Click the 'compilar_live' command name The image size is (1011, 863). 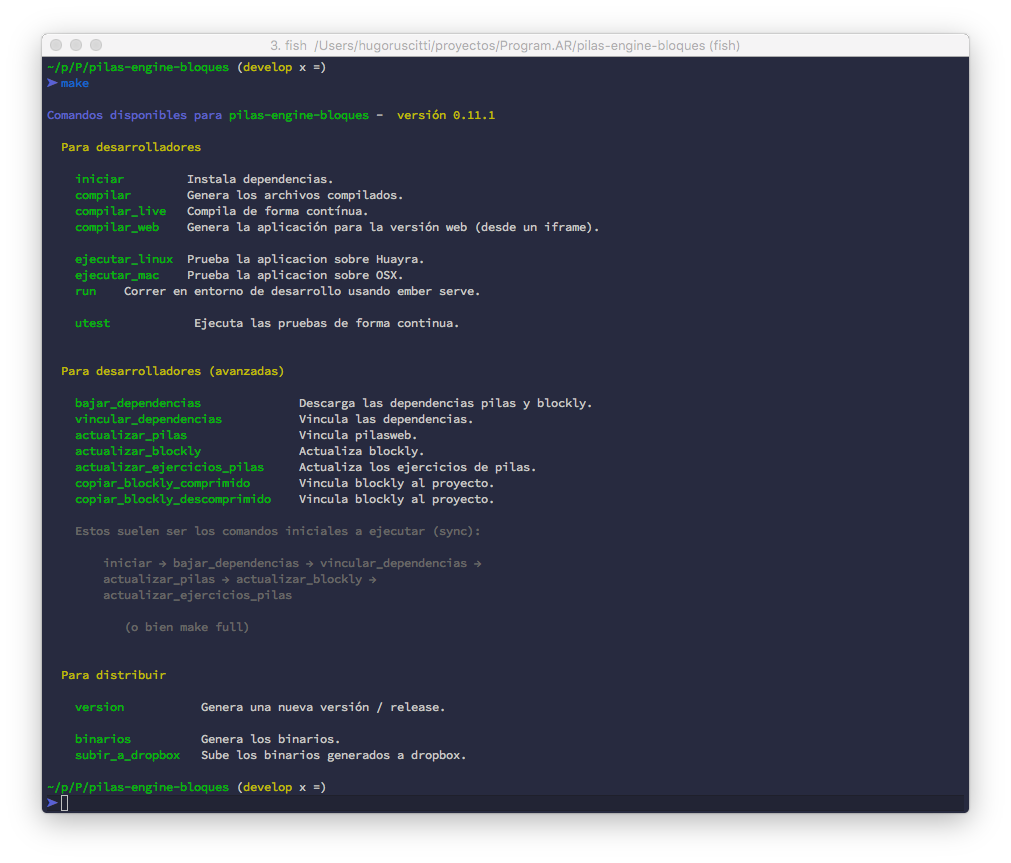[x=120, y=211]
